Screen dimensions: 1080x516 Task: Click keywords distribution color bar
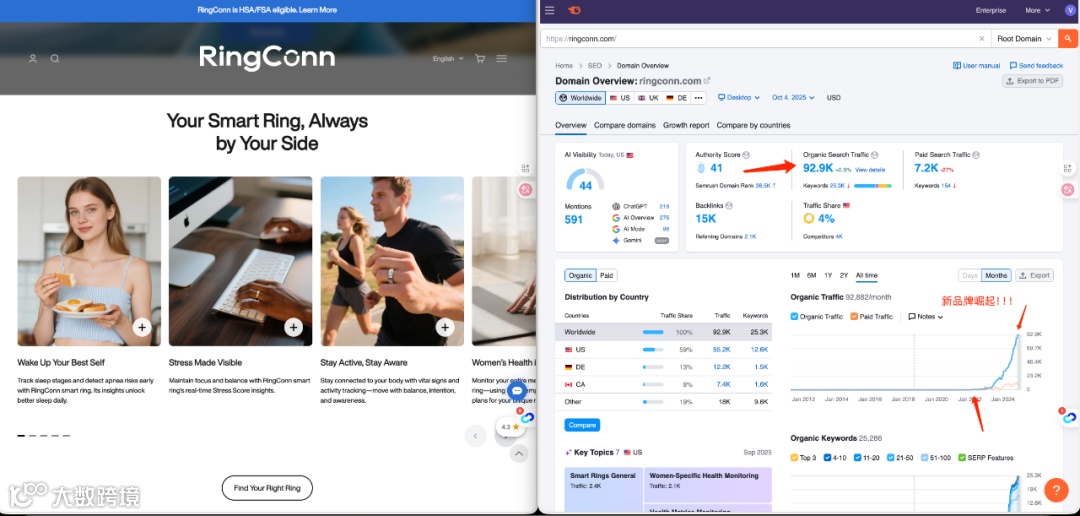coord(873,186)
